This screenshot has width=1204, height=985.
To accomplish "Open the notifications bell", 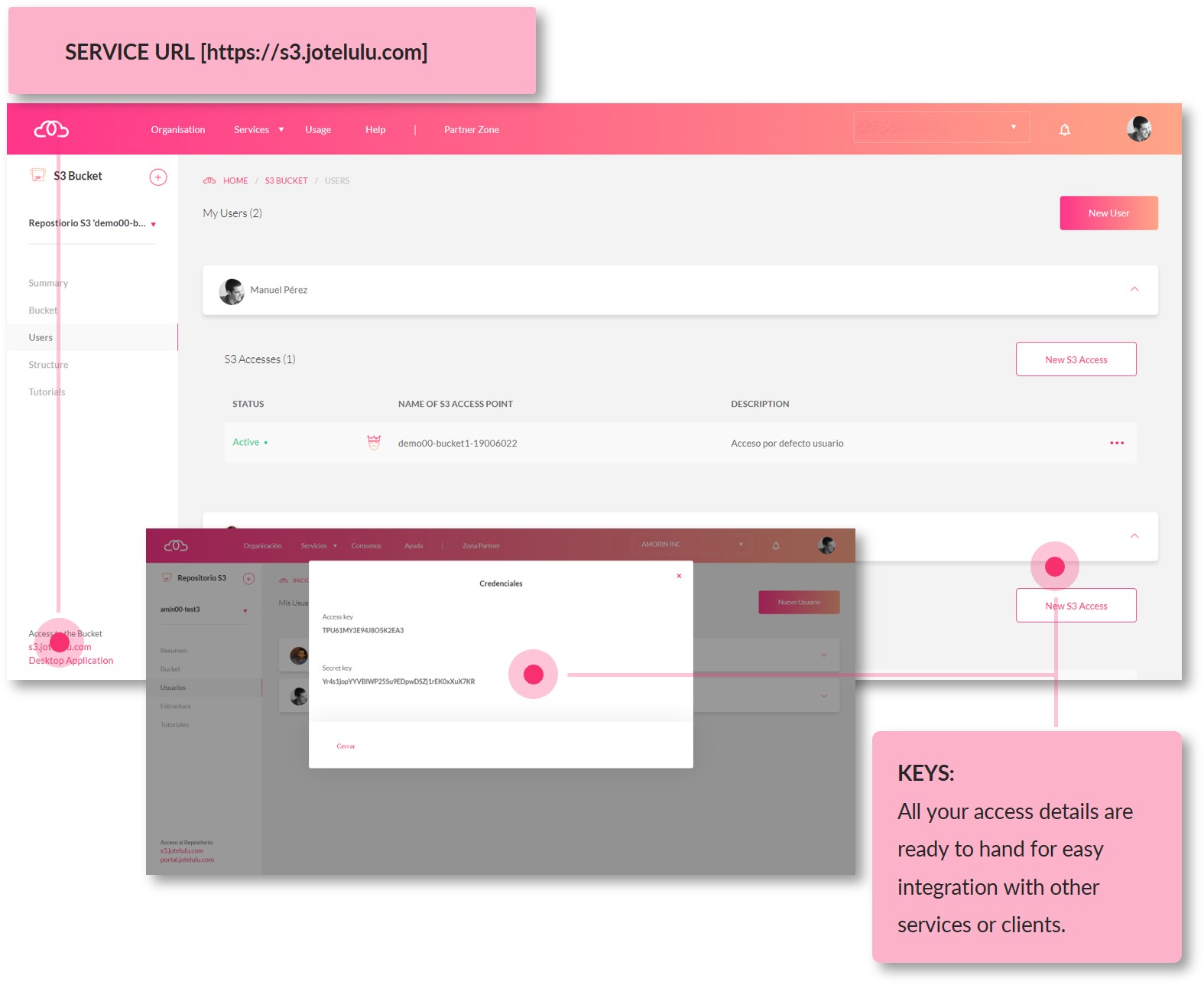I will pos(1064,129).
